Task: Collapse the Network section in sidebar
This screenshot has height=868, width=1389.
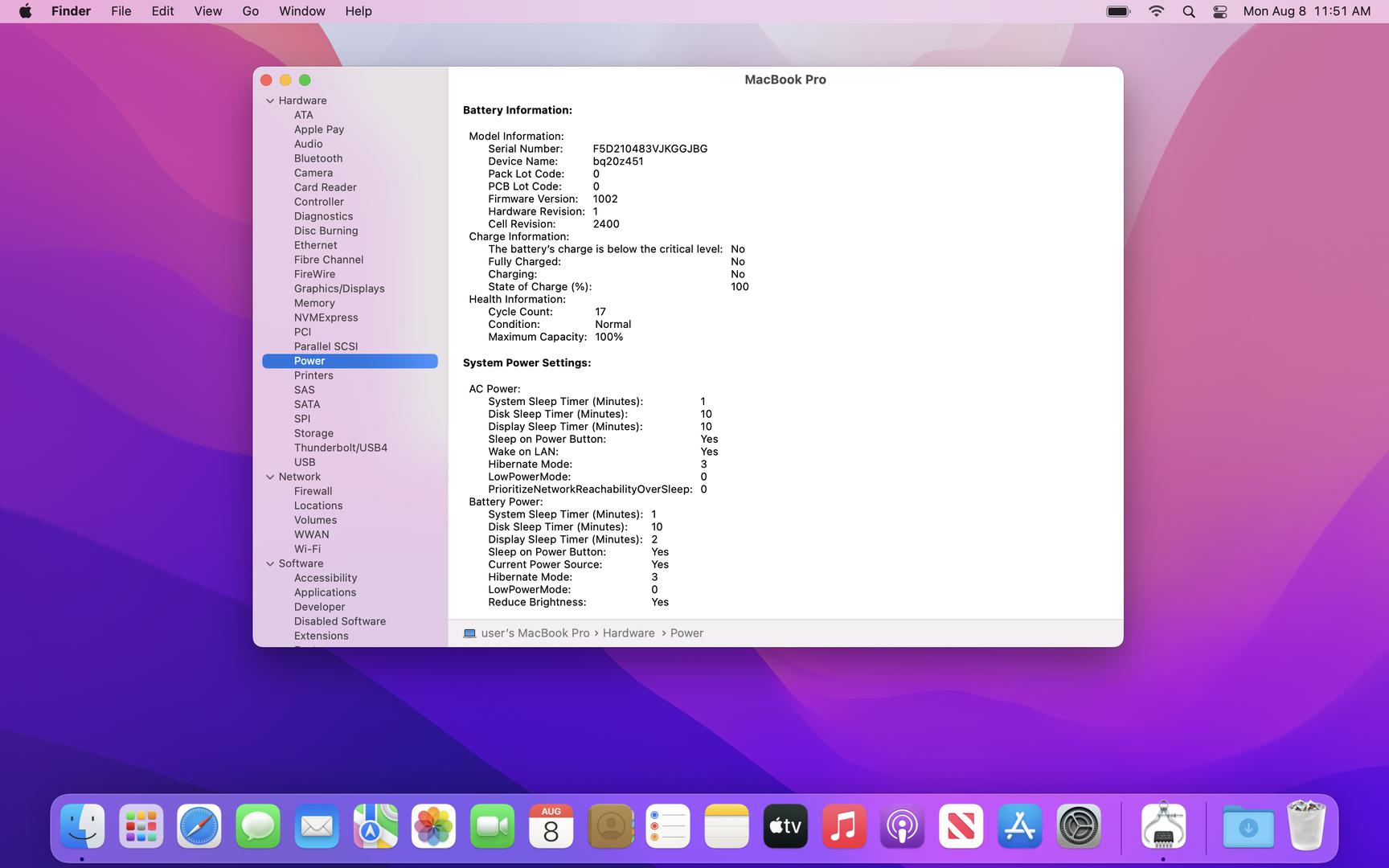Action: [x=270, y=477]
